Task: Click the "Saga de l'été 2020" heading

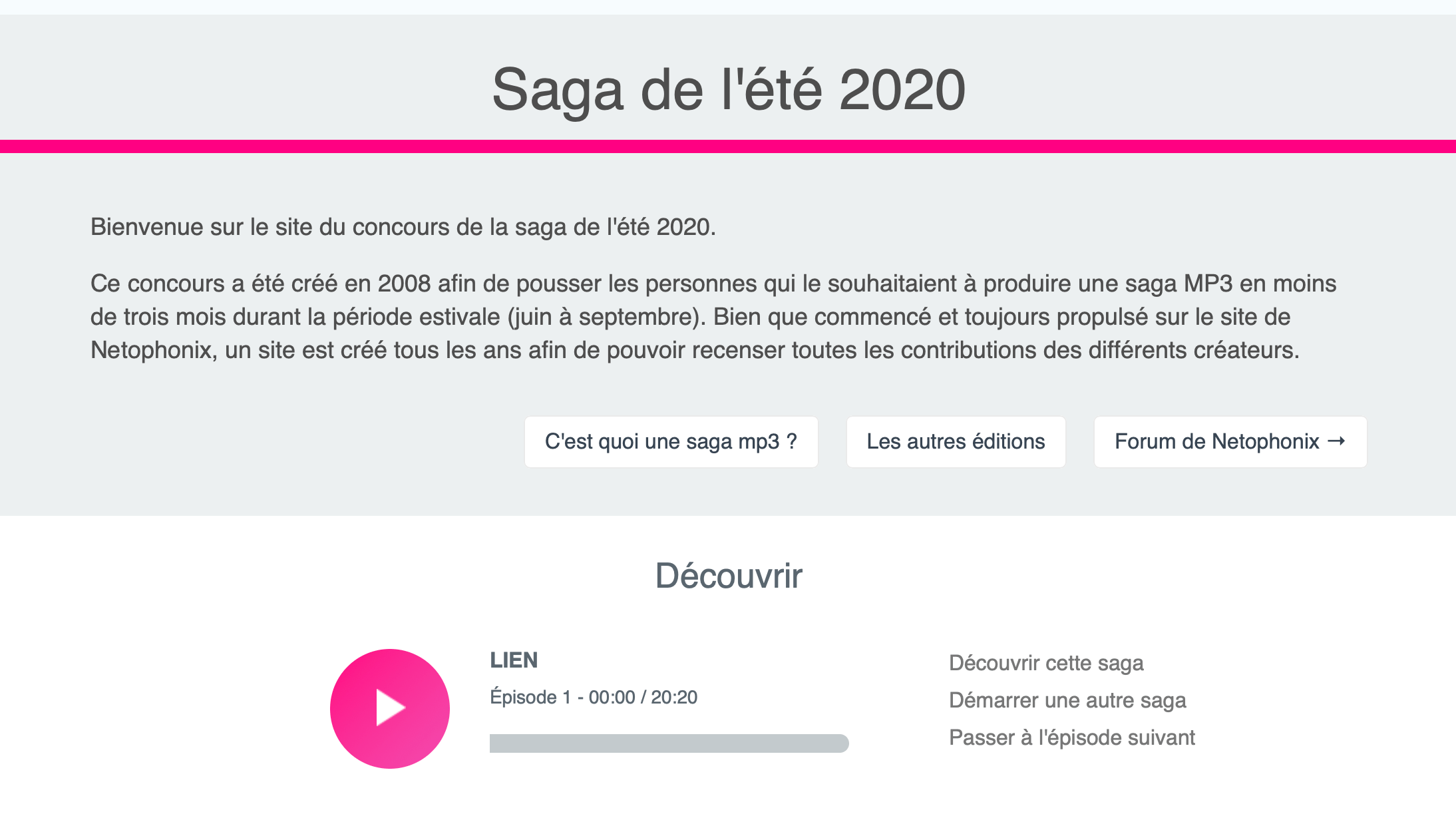Action: 728,90
